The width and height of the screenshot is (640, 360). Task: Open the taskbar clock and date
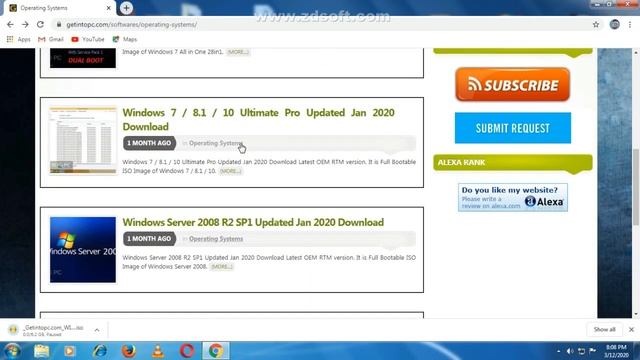point(616,351)
